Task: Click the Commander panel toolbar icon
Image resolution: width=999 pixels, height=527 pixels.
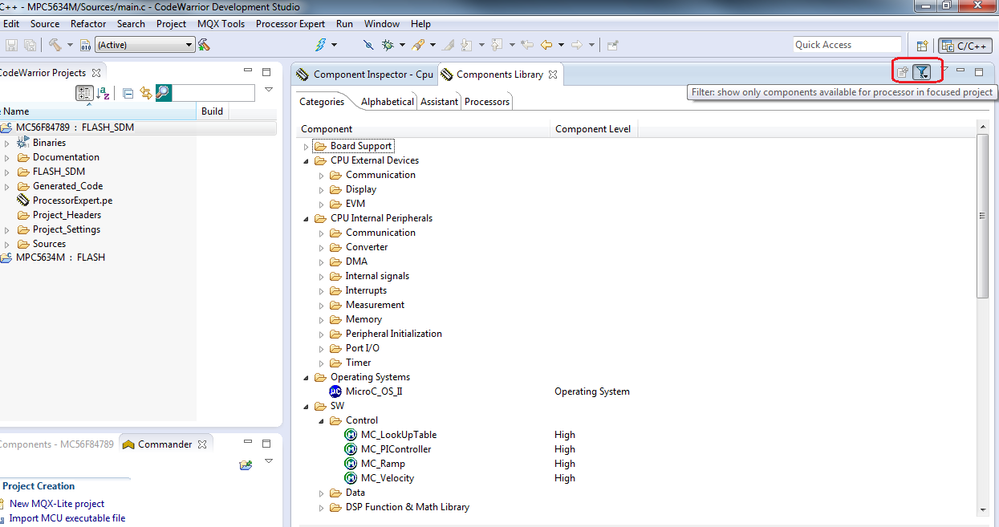Action: tap(245, 465)
